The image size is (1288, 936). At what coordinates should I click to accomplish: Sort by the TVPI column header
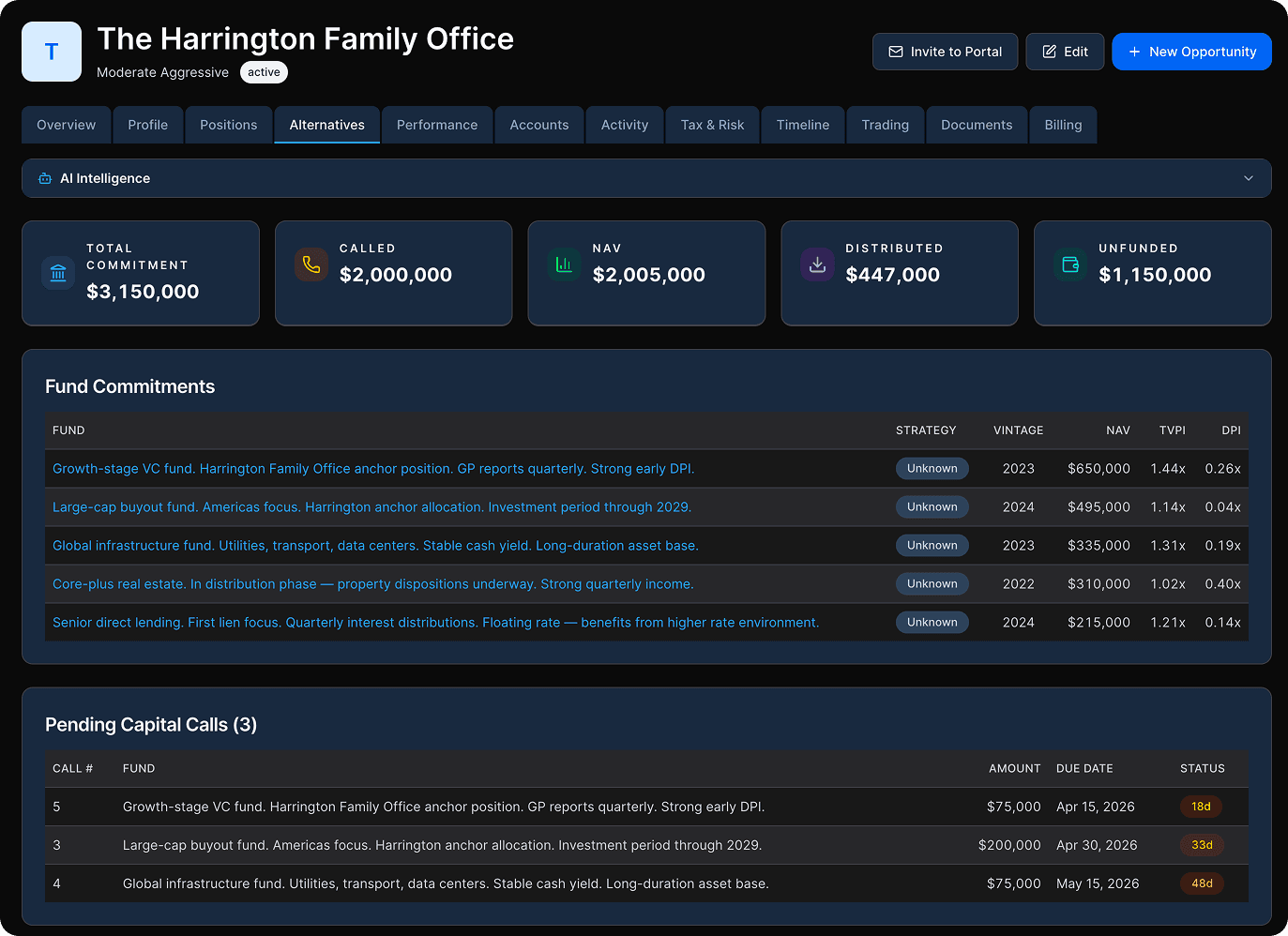tap(1172, 430)
